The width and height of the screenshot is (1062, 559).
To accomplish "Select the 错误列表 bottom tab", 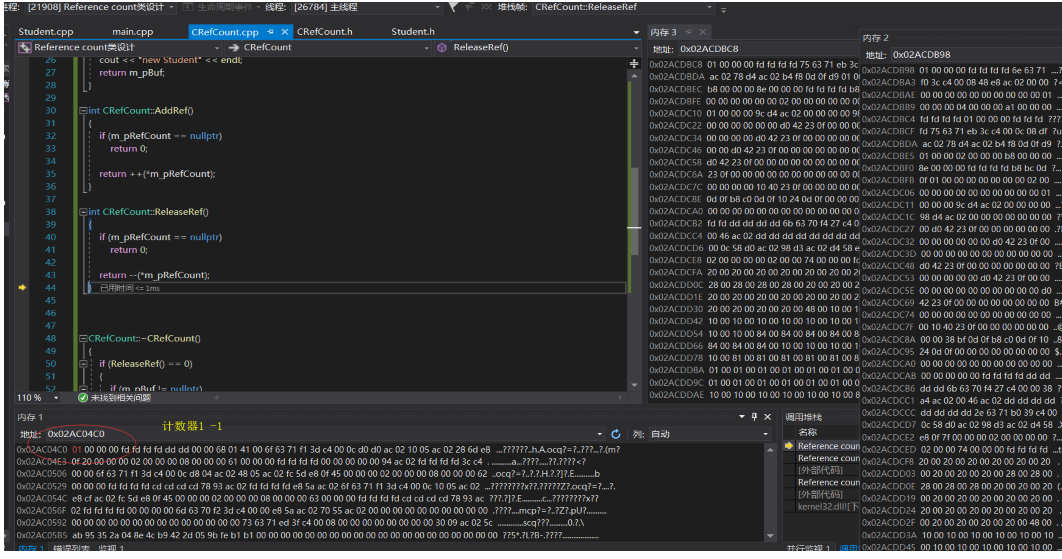I will pos(71,547).
